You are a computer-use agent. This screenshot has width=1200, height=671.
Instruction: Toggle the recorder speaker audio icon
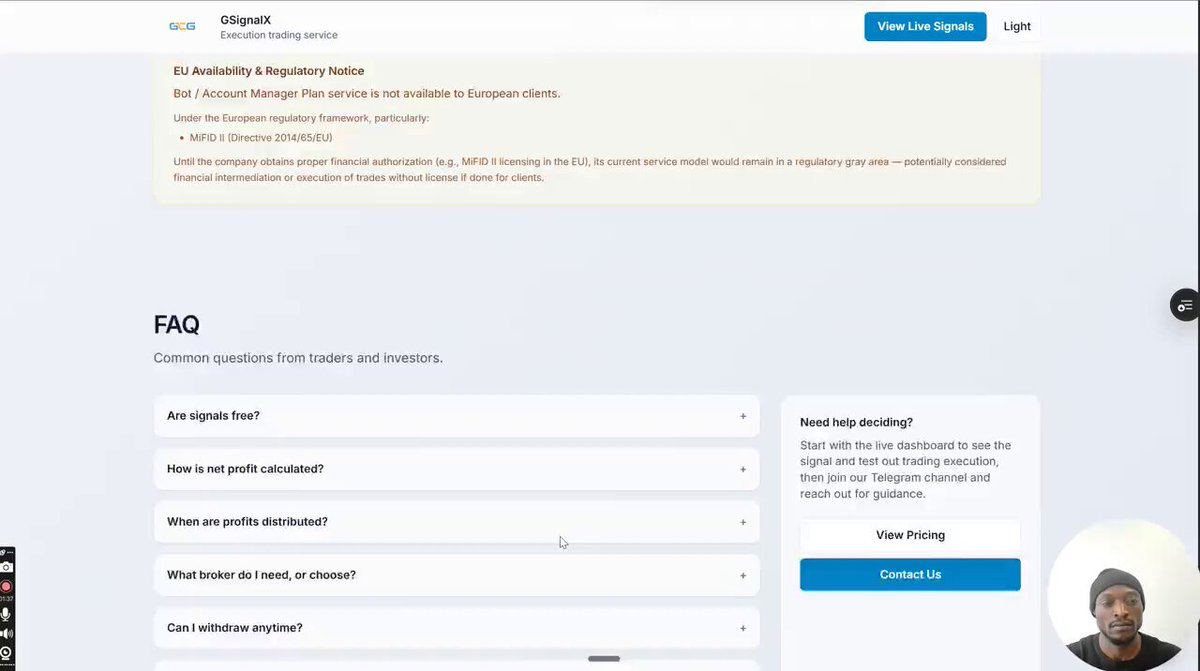click(6, 633)
